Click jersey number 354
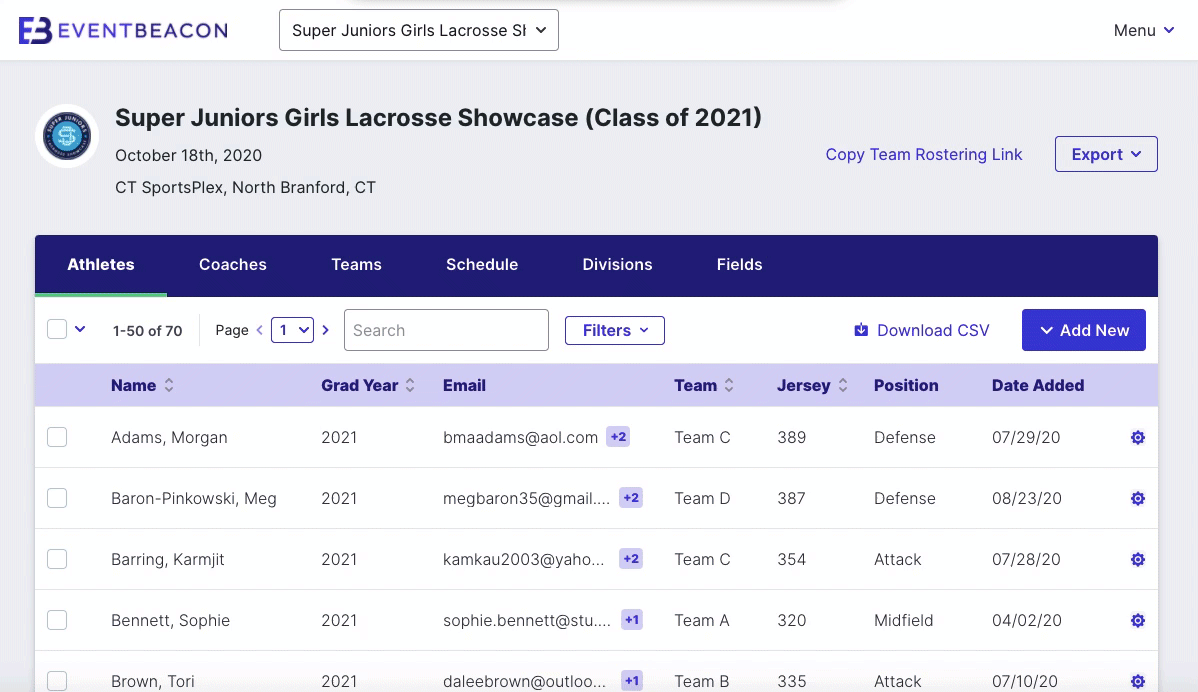The image size is (1198, 692). pos(792,559)
